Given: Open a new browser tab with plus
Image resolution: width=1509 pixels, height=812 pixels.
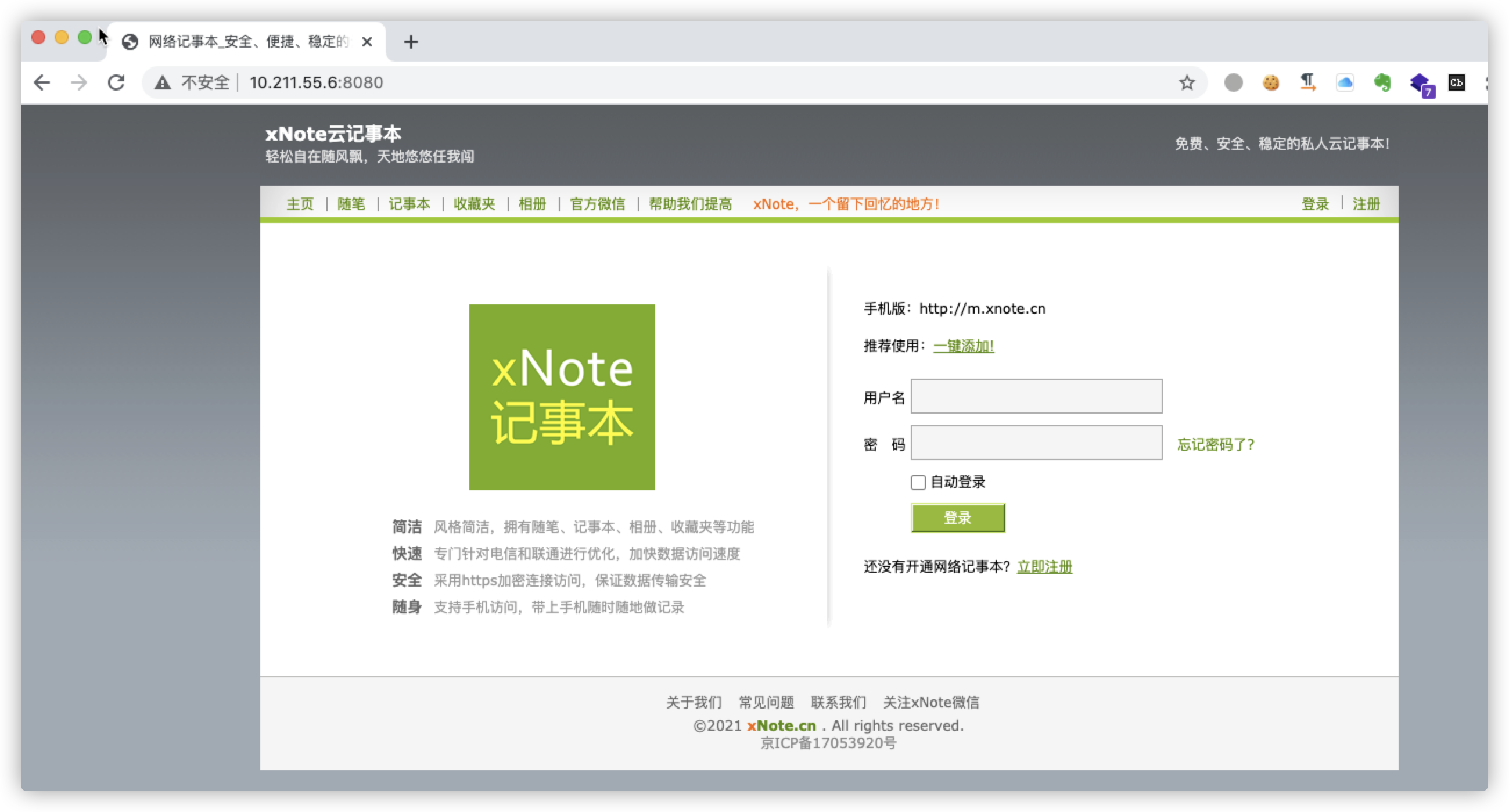Looking at the screenshot, I should click(411, 42).
